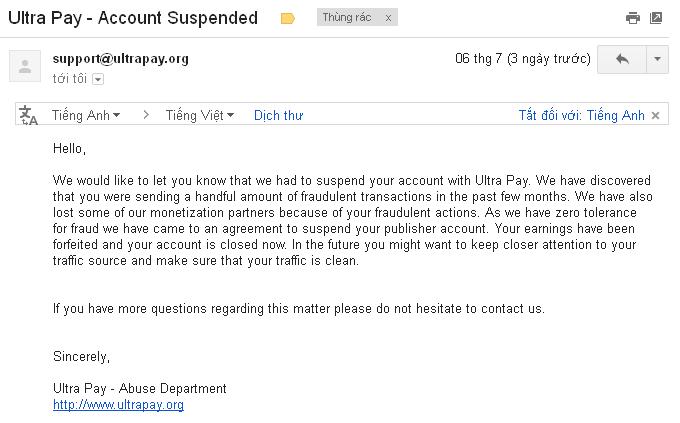The image size is (680, 423).
Task: Click the Thùng rác label tag
Action: tap(345, 18)
